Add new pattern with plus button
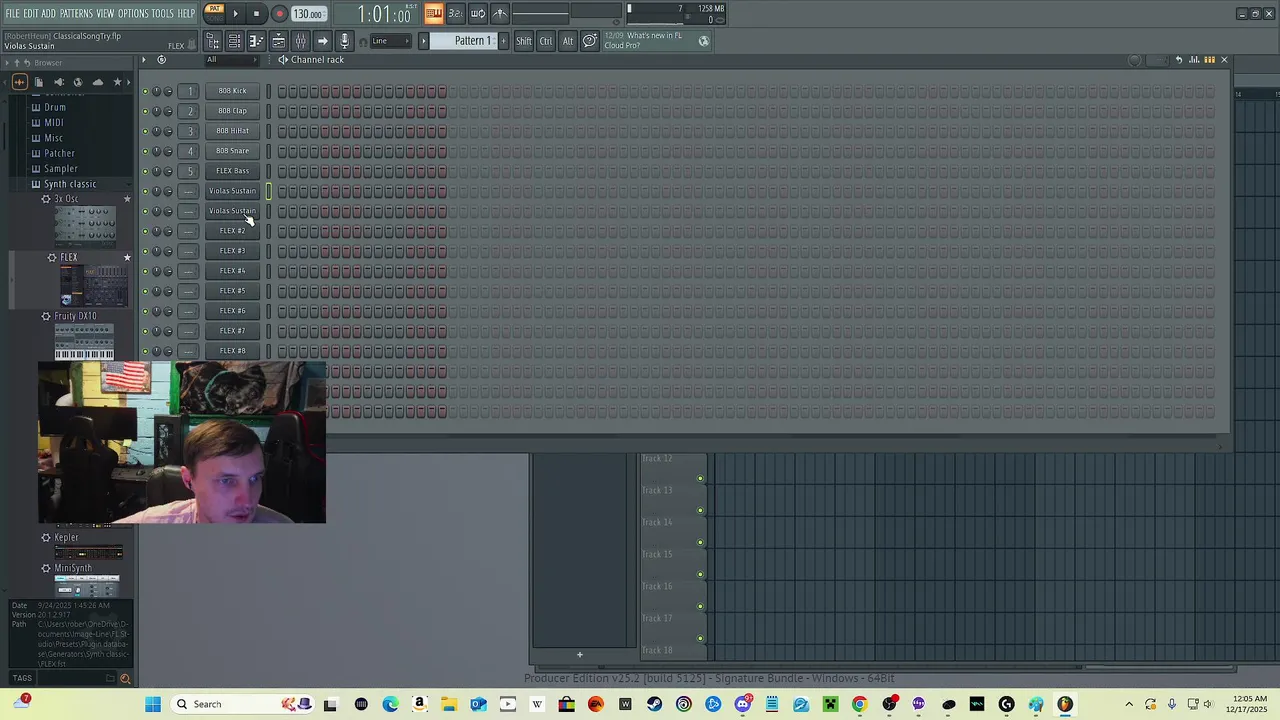Viewport: 1280px width, 720px height. [x=503, y=41]
